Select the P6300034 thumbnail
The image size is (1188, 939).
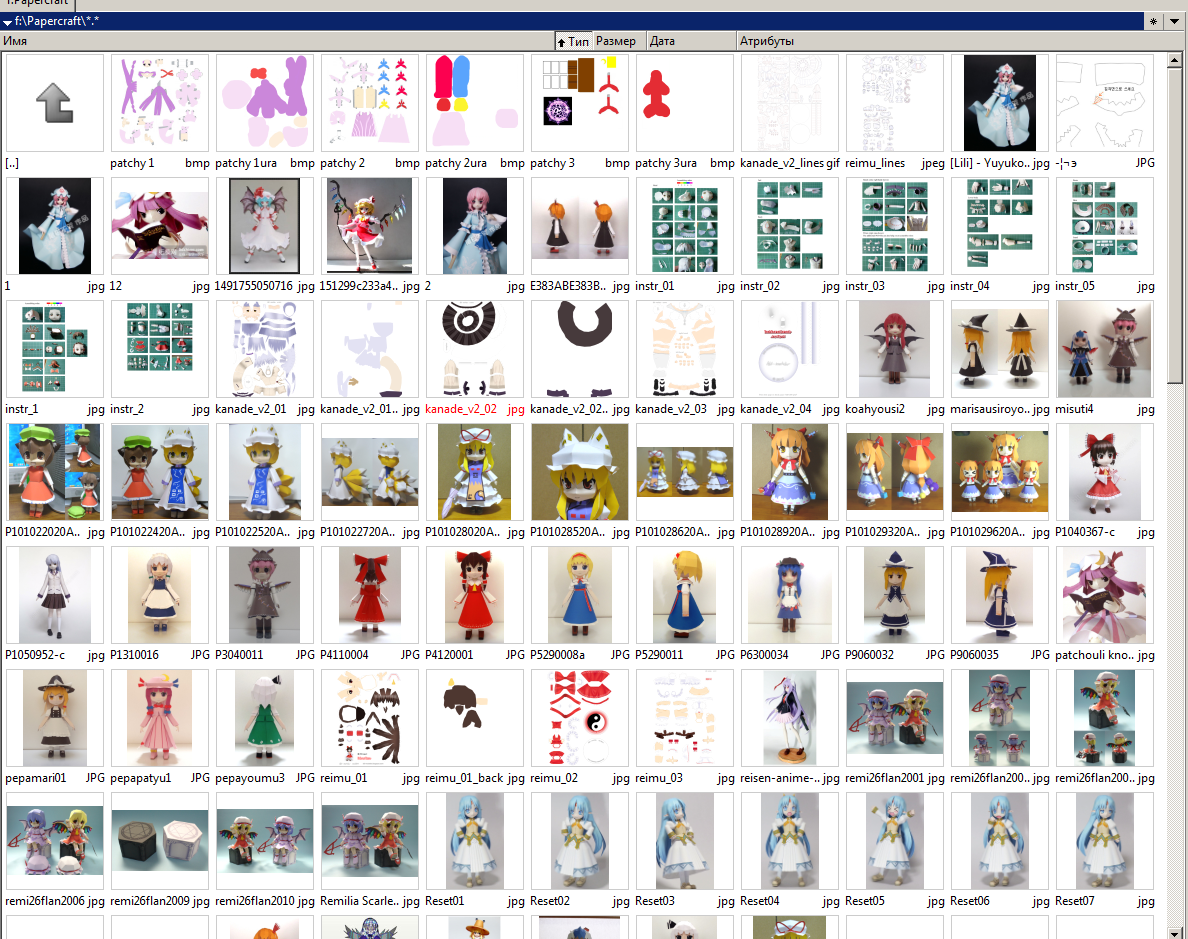789,595
